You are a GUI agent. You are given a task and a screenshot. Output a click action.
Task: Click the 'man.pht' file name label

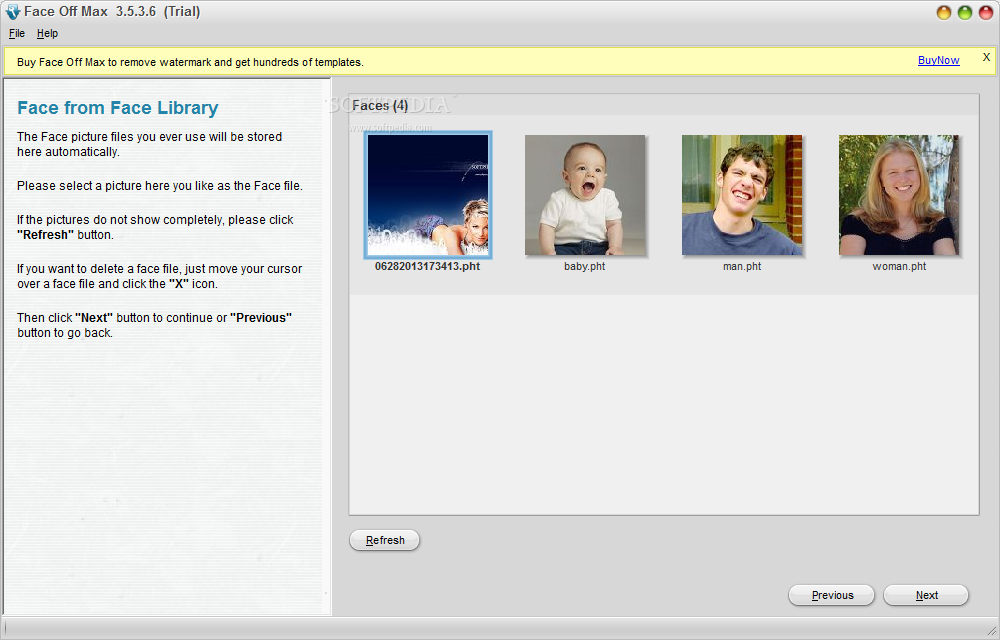point(742,266)
